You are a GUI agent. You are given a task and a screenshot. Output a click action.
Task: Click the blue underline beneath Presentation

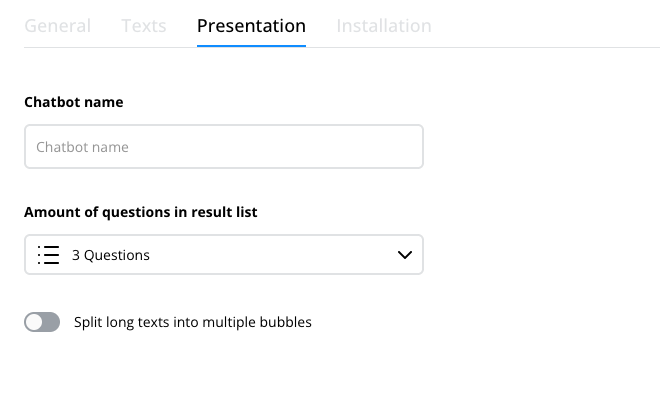(251, 45)
